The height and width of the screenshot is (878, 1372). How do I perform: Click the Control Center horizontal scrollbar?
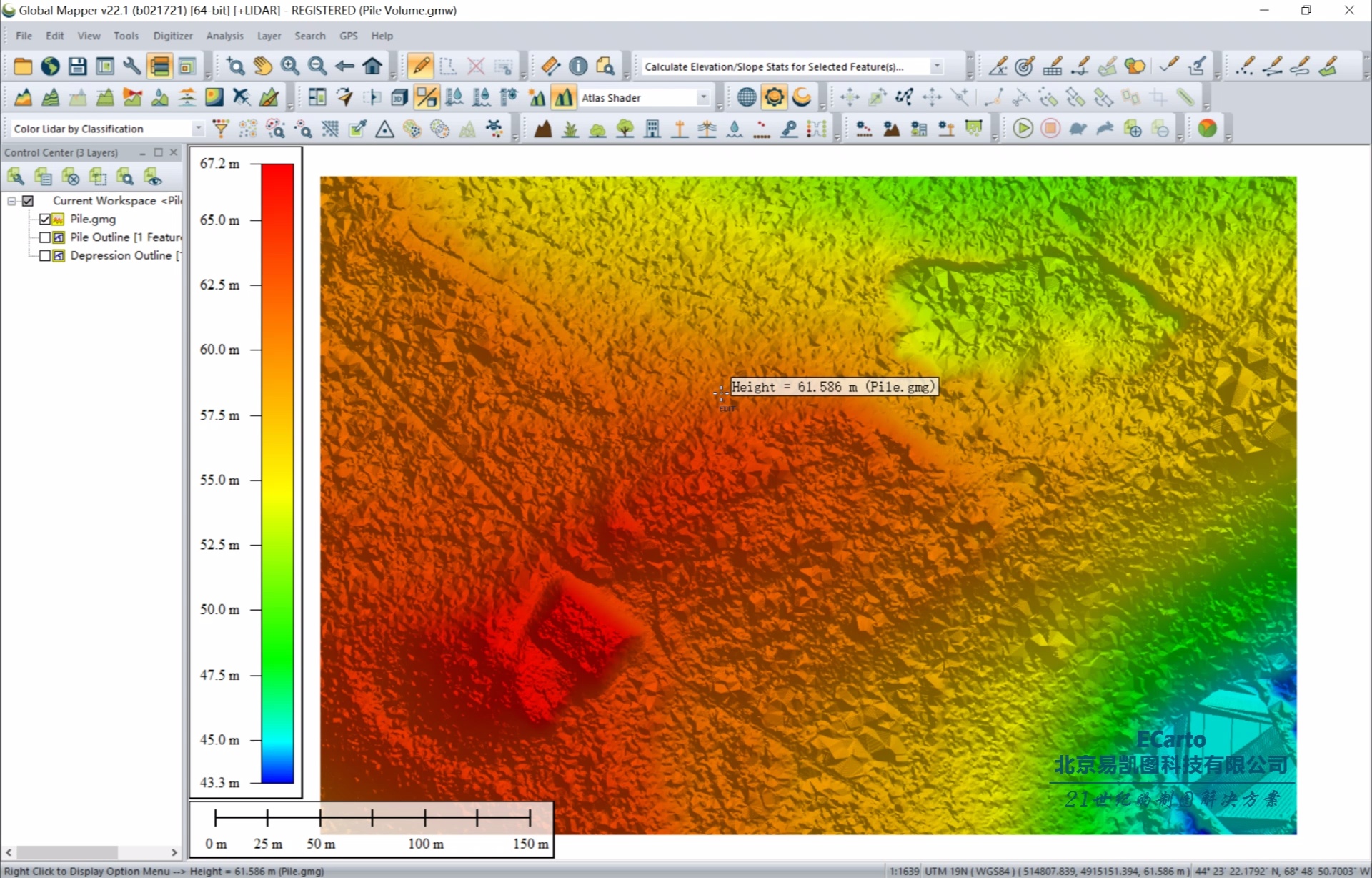pyautogui.click(x=67, y=852)
